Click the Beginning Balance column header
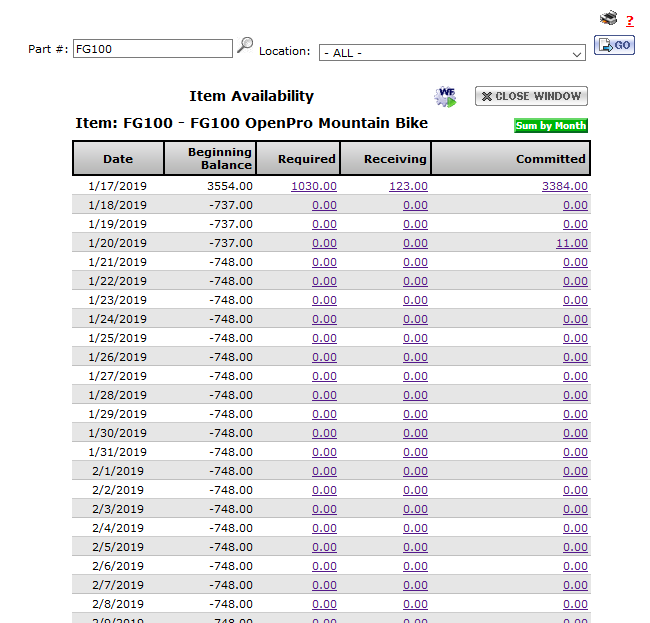This screenshot has height=623, width=650. pyautogui.click(x=210, y=159)
